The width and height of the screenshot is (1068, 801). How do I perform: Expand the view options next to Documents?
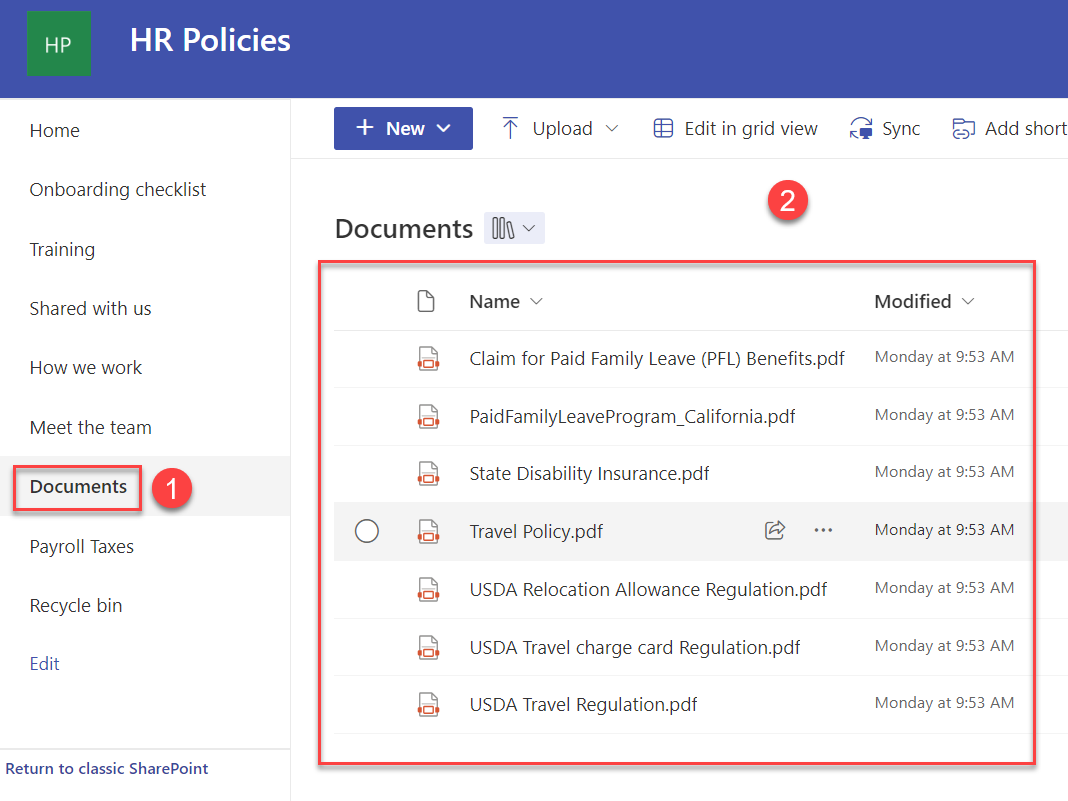pyautogui.click(x=514, y=228)
